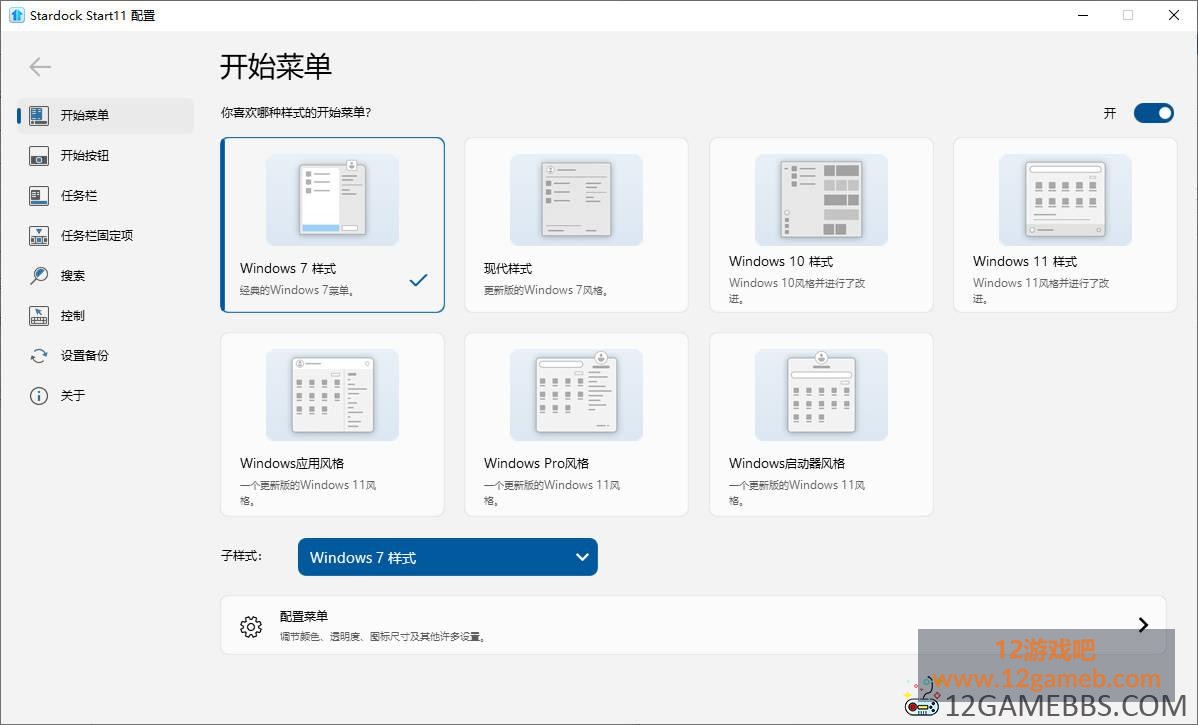Screen dimensions: 1198x725
Task: Click the 任务栏固定项 sidebar icon
Action: click(x=39, y=236)
